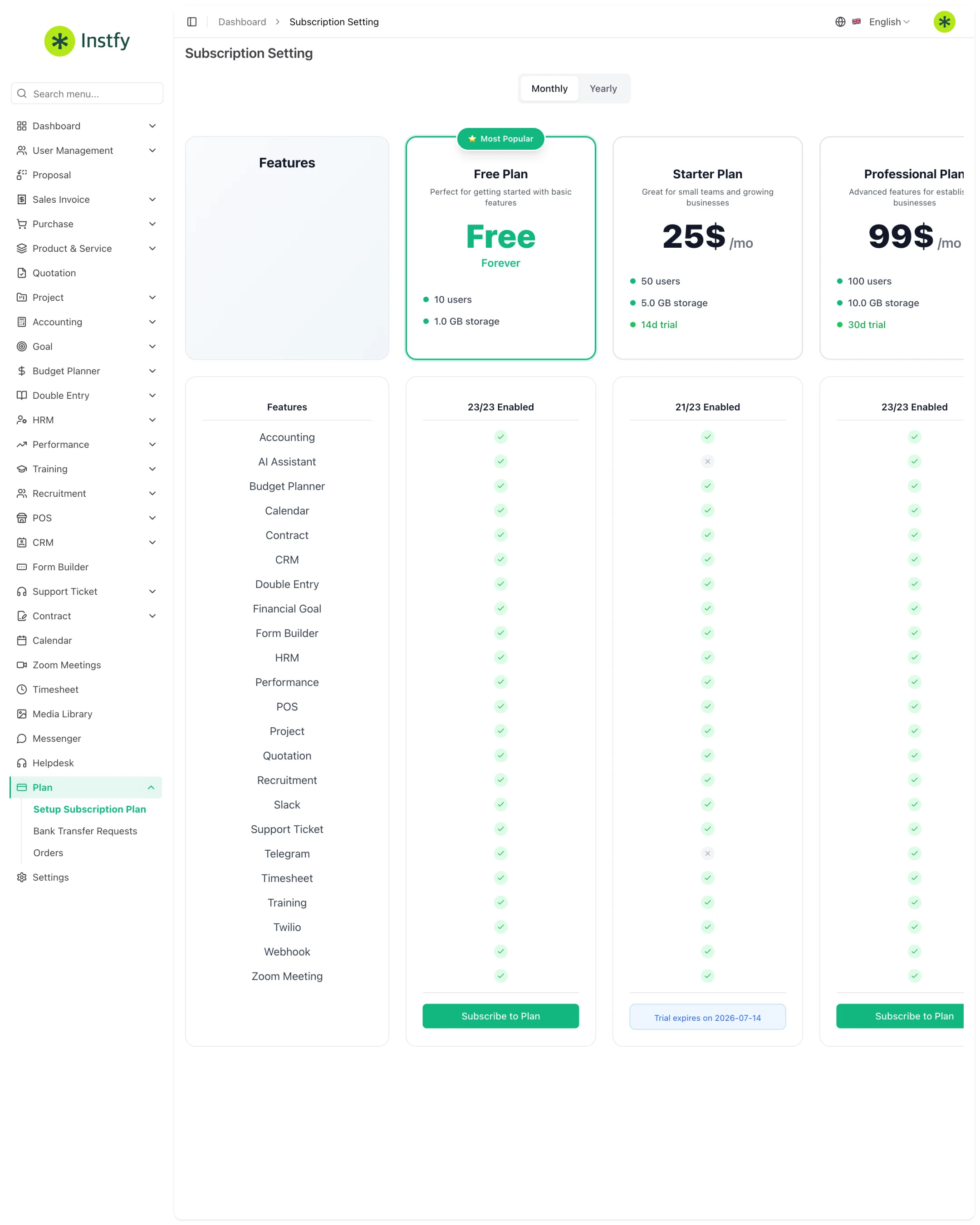Viewport: 980px width, 1225px height.
Task: Toggle the sidebar collapse icon
Action: point(192,22)
